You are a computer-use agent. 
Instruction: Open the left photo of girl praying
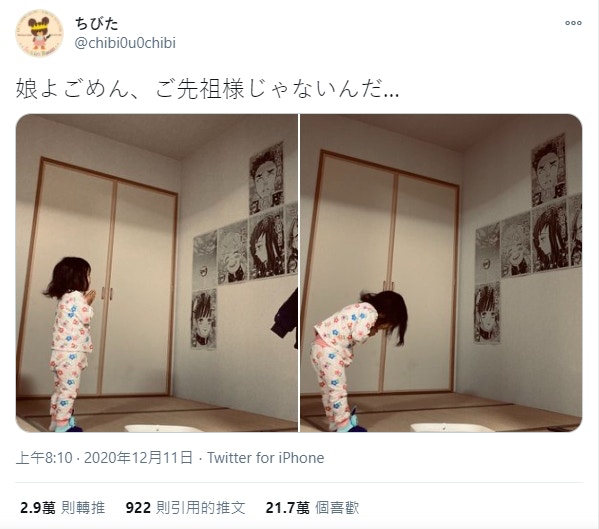(157, 273)
